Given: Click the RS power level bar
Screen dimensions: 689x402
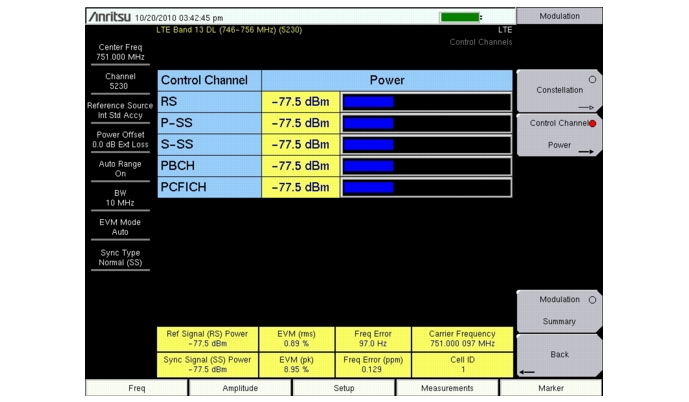Looking at the screenshot, I should 426,102.
